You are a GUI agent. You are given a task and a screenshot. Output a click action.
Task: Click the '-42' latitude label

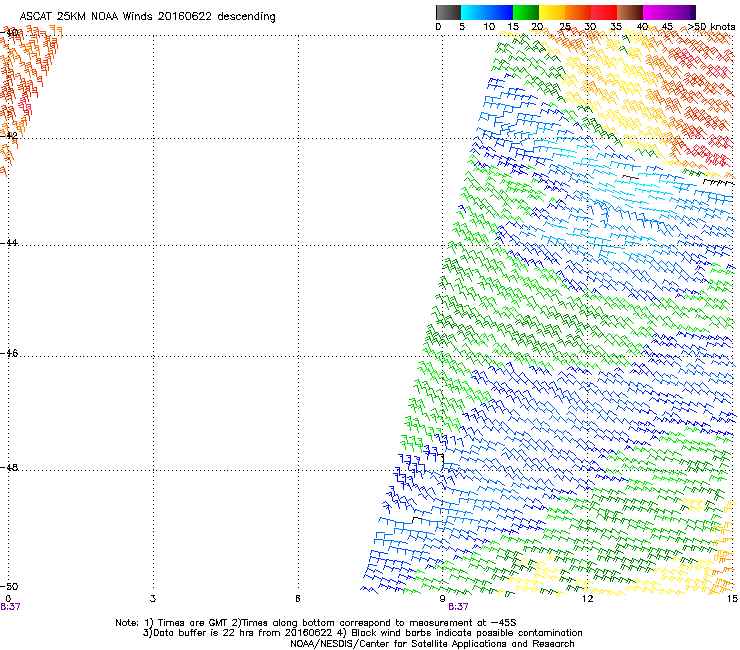tap(9, 135)
